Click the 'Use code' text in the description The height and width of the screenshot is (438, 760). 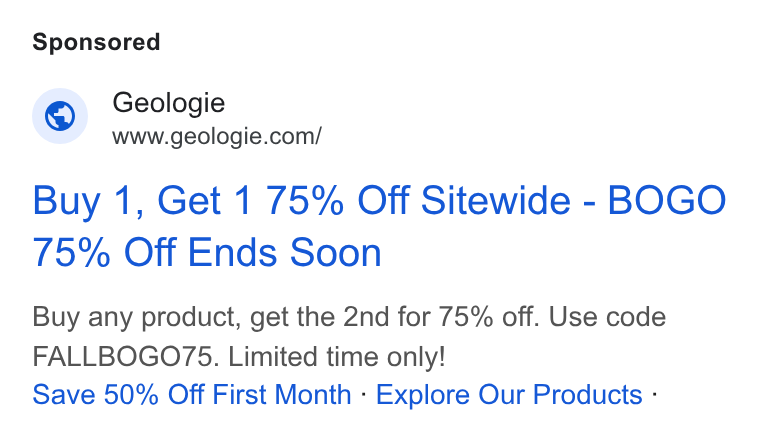pos(607,317)
